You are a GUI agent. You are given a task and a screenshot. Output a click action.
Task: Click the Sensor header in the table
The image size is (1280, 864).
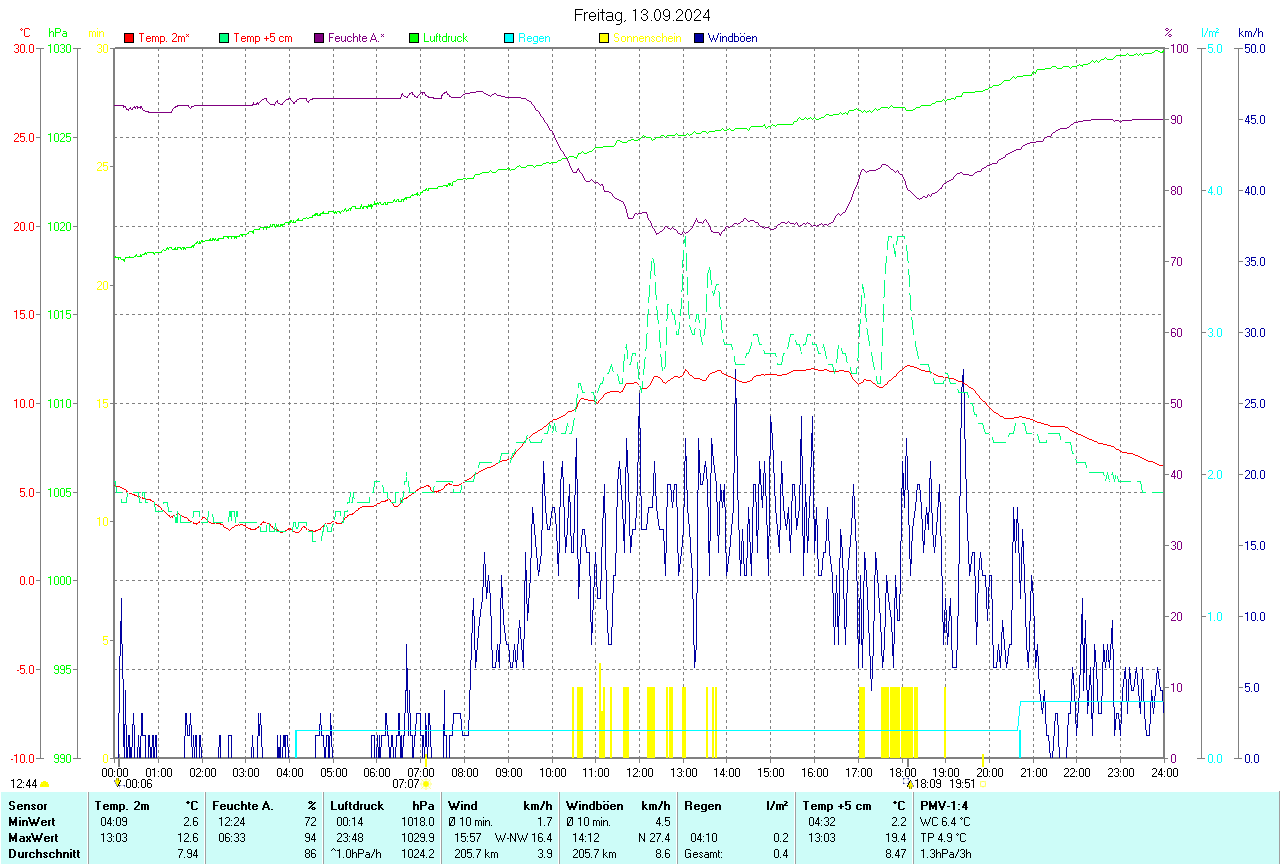click(x=26, y=805)
